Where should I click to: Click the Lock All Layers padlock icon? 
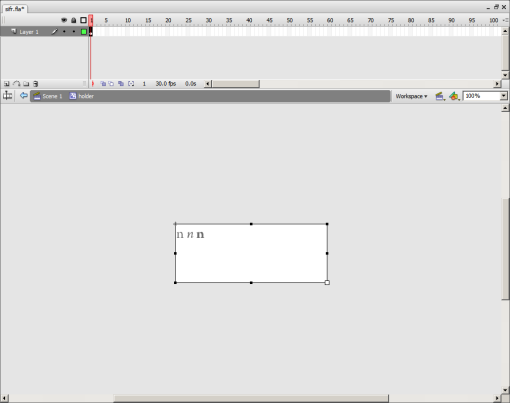pyautogui.click(x=74, y=20)
